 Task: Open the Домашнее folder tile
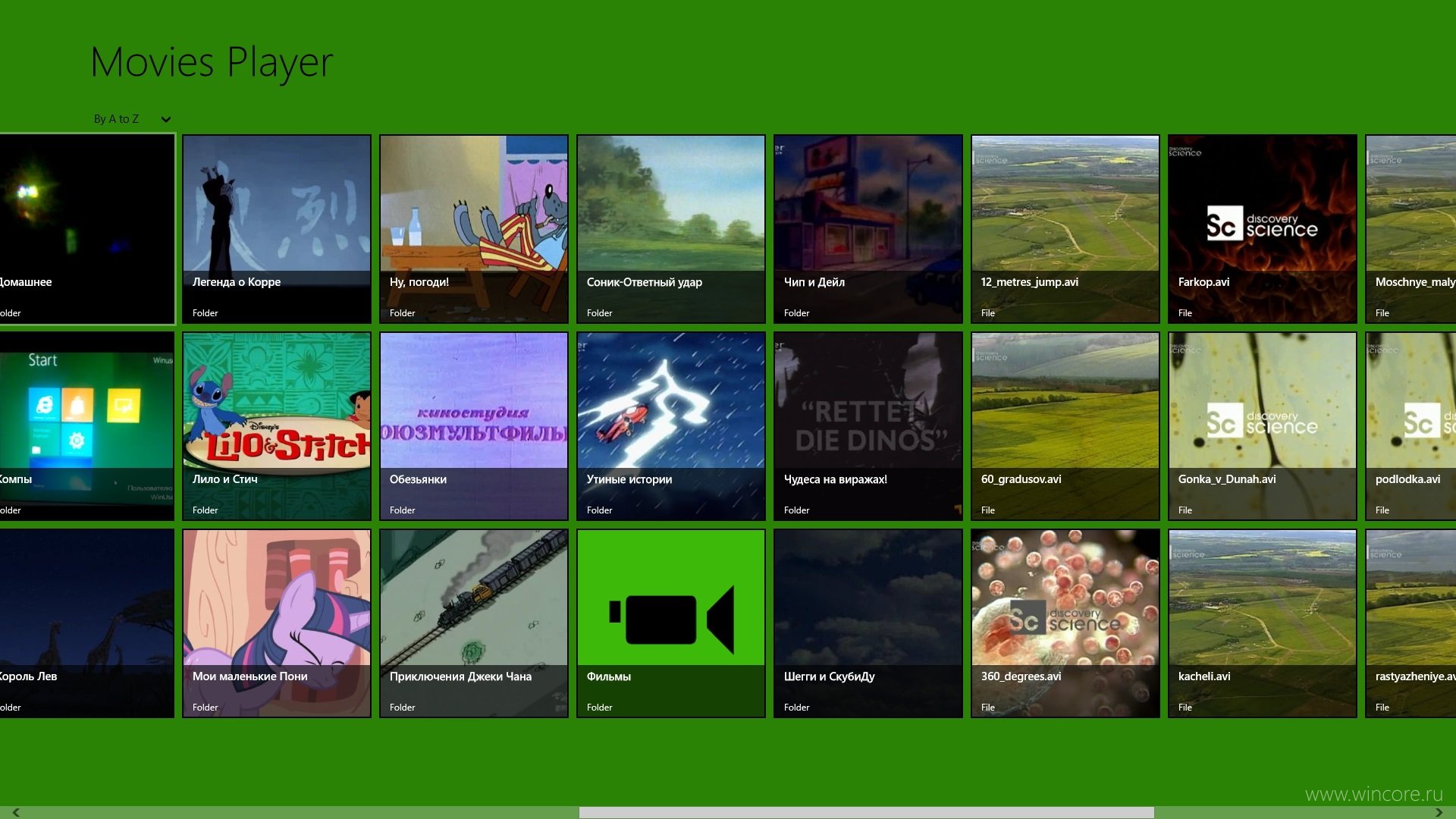[x=87, y=229]
